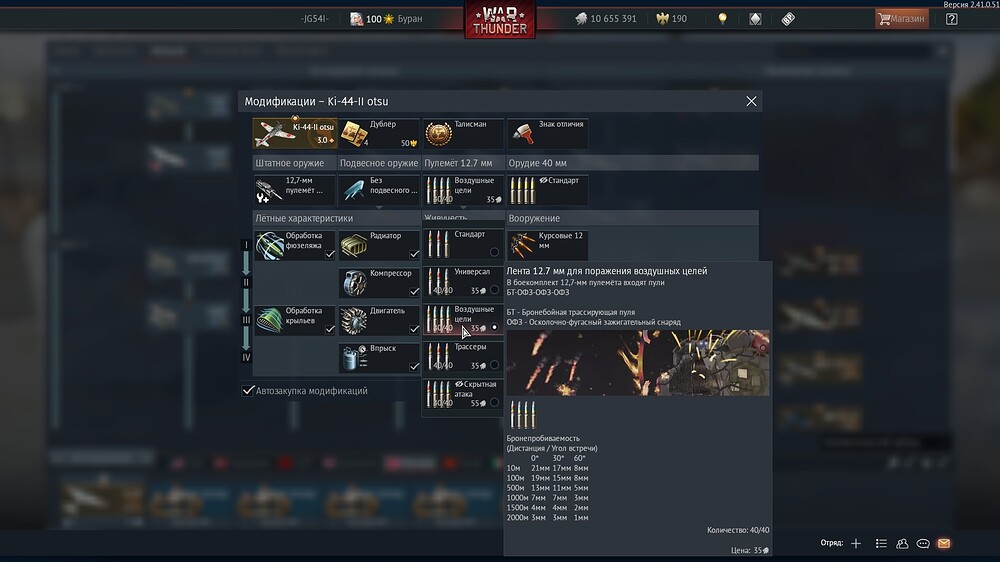
Task: Select Воздушные цели radio in belt list
Action: pyautogui.click(x=494, y=327)
